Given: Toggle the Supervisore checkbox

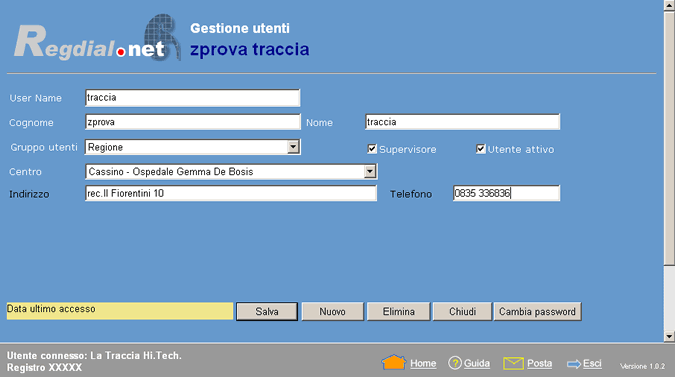Looking at the screenshot, I should (372, 149).
